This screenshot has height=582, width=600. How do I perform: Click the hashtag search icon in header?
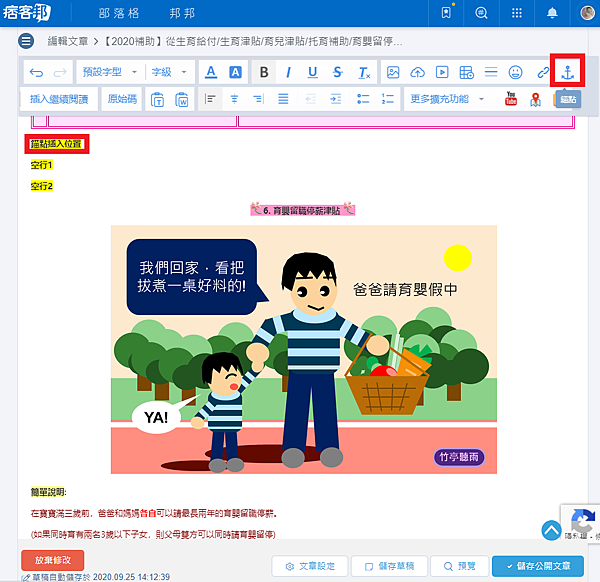coord(481,13)
